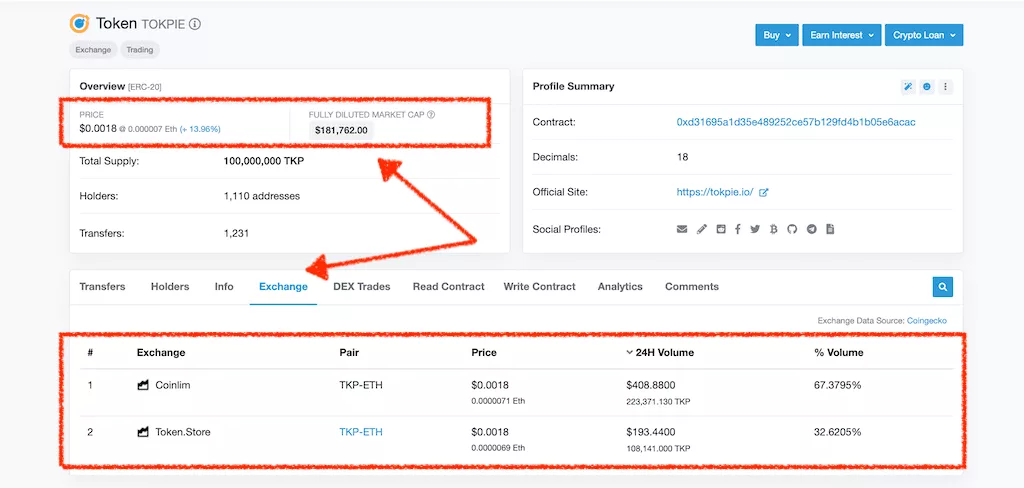Click the blue search magnifier button
Image resolution: width=1024 pixels, height=488 pixels.
coord(942,286)
